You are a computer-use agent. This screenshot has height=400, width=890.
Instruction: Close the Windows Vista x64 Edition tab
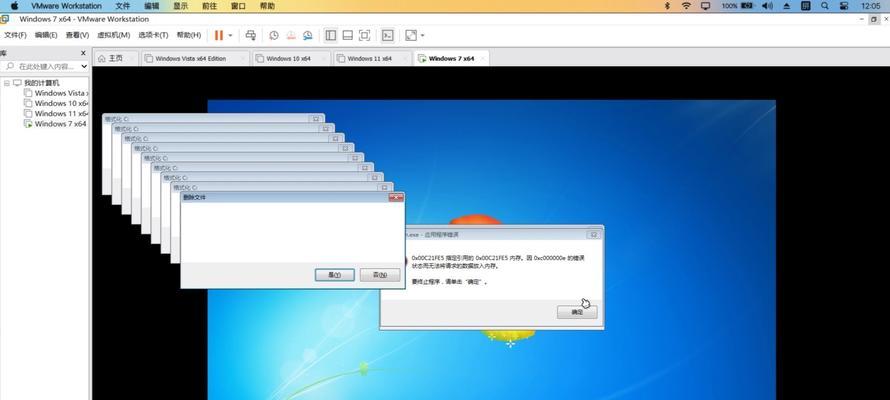pos(244,58)
